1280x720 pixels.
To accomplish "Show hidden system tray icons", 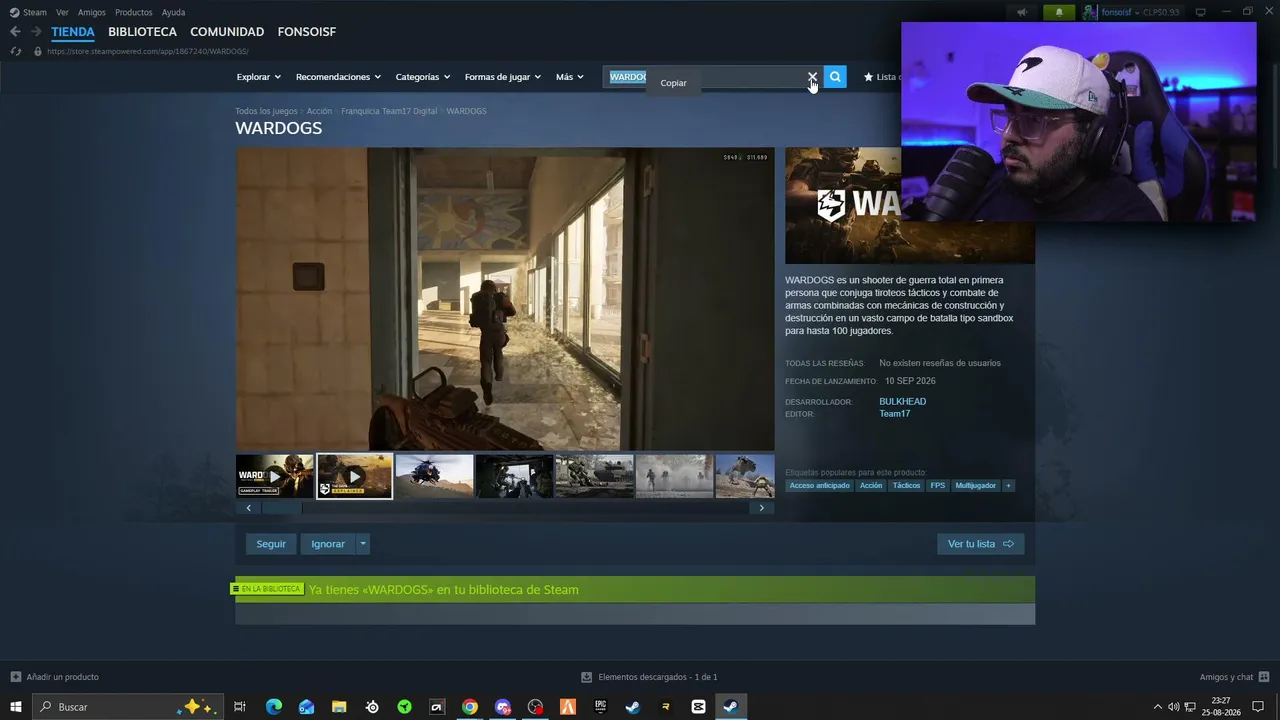I will point(1158,707).
